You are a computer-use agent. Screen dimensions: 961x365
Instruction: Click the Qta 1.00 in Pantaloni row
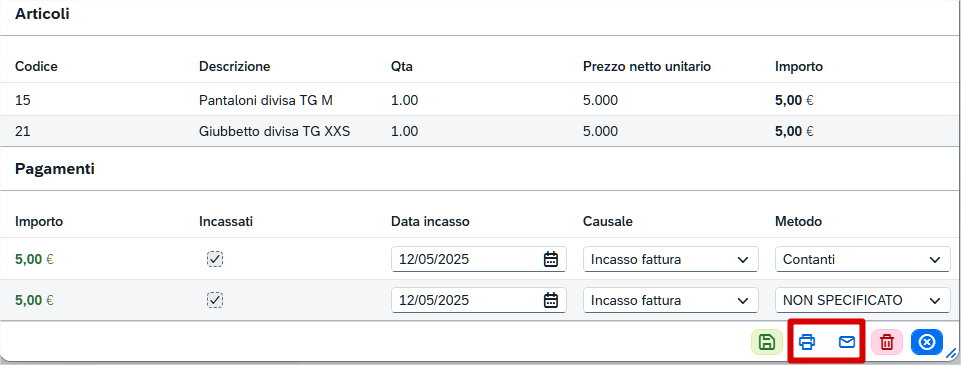405,100
